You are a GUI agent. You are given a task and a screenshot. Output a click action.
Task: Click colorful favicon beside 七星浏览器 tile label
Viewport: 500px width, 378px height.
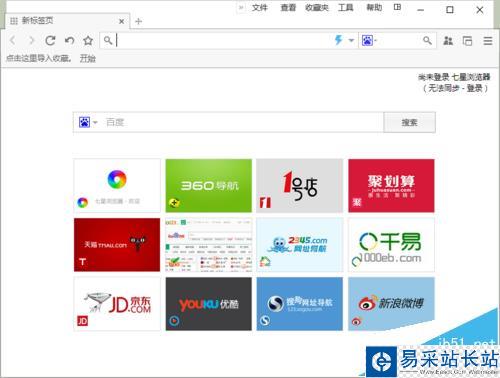click(82, 202)
